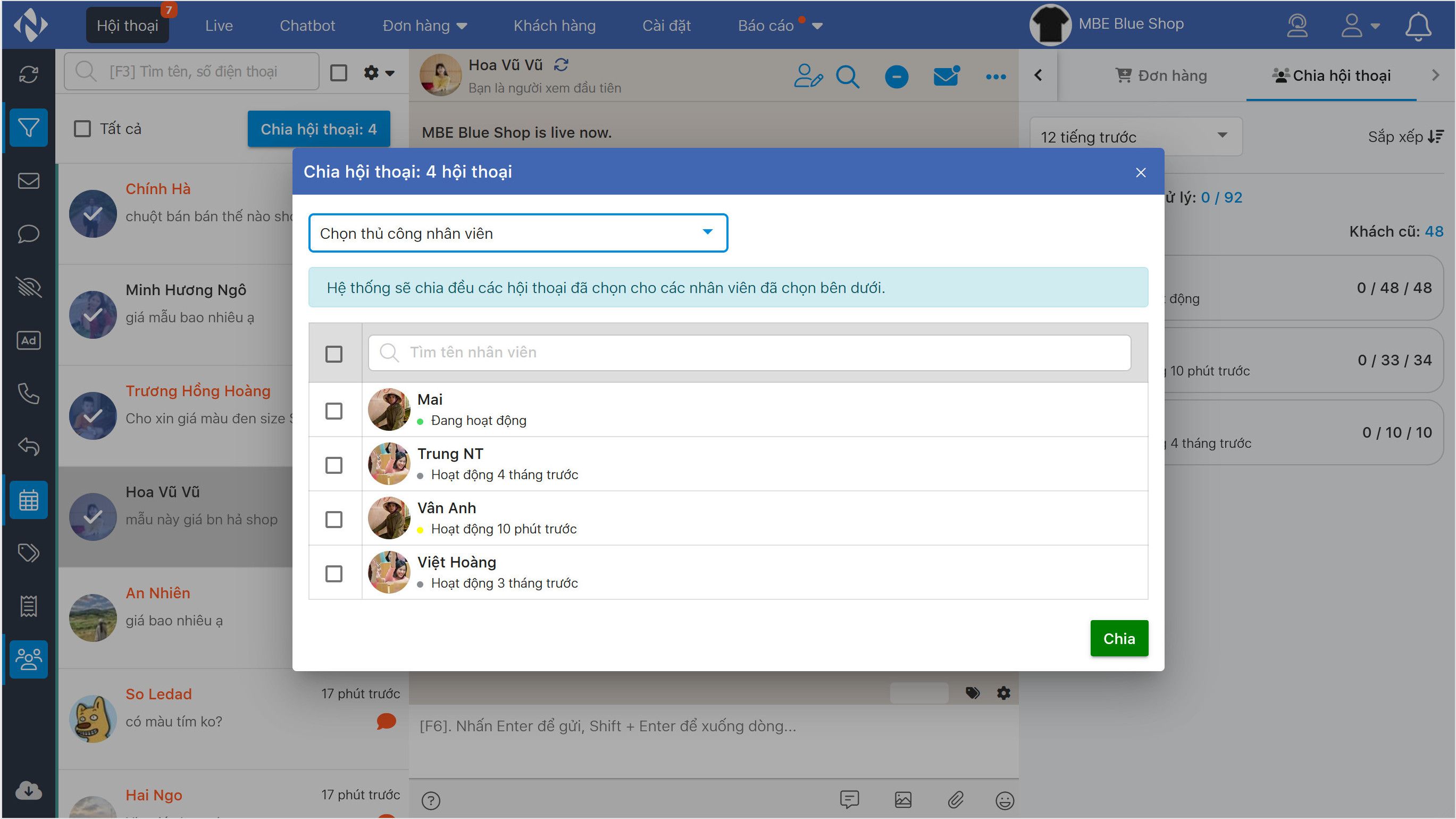Click the app logo in top-left corner
1456x819 pixels.
(x=30, y=24)
